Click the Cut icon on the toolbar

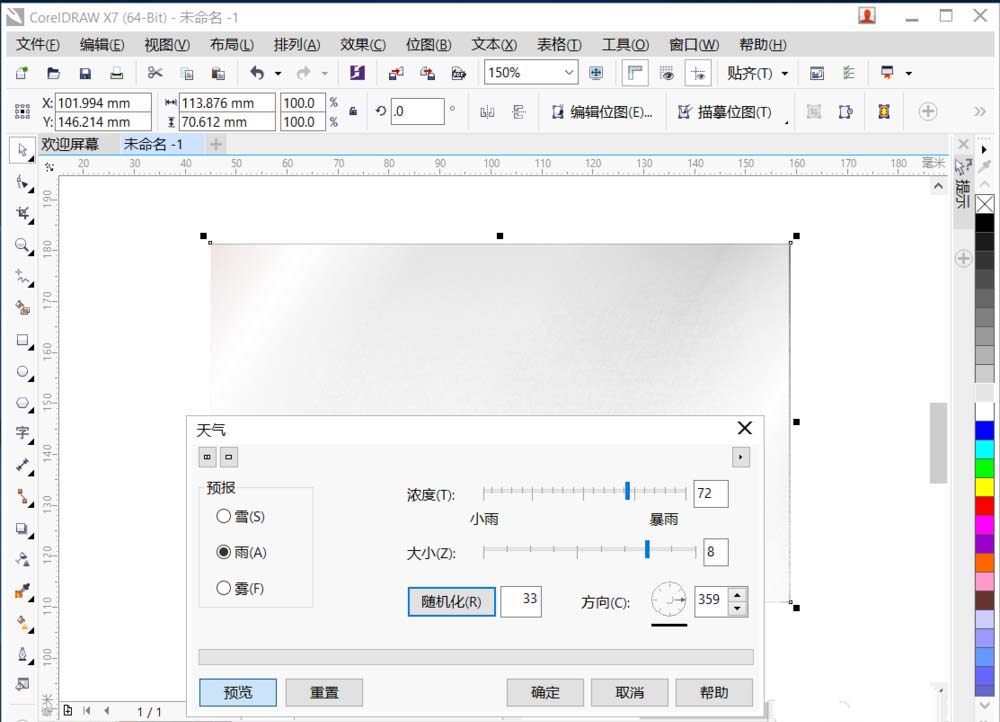155,72
